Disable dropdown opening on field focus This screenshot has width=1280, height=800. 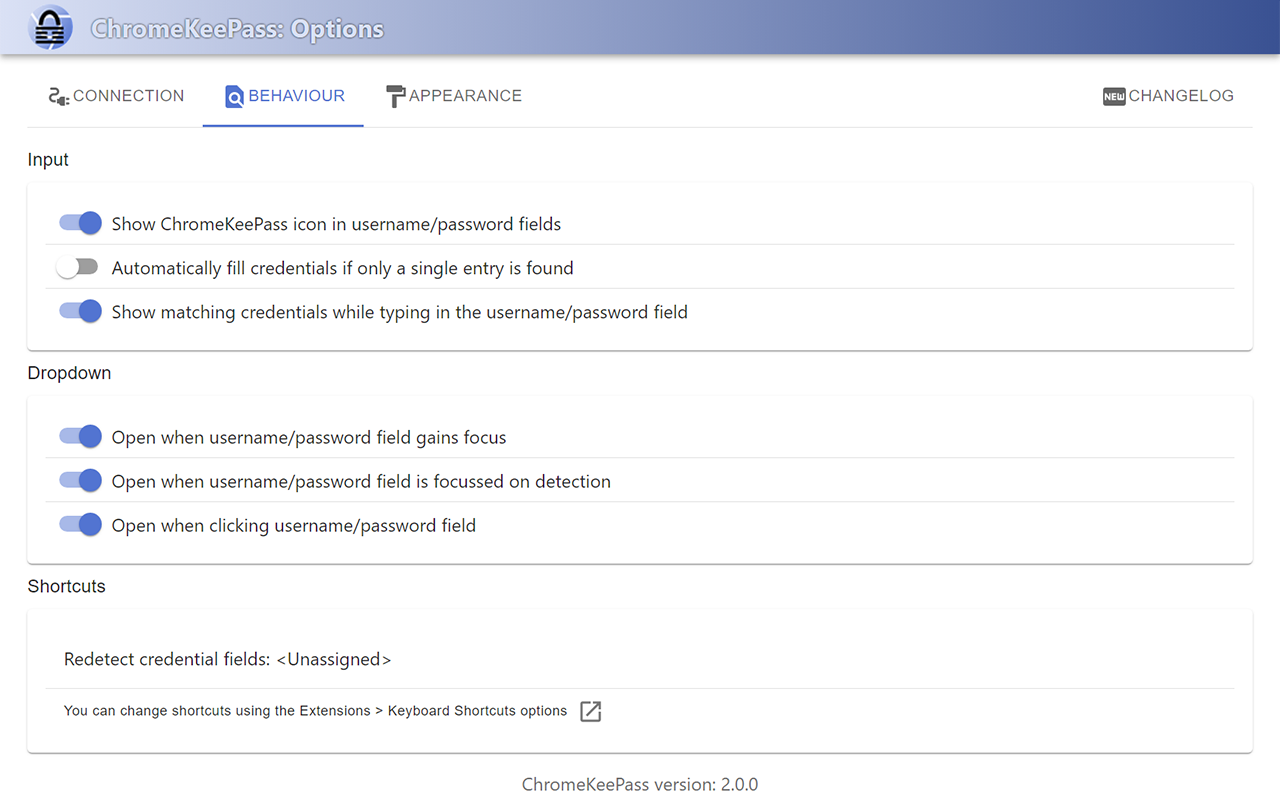point(79,436)
